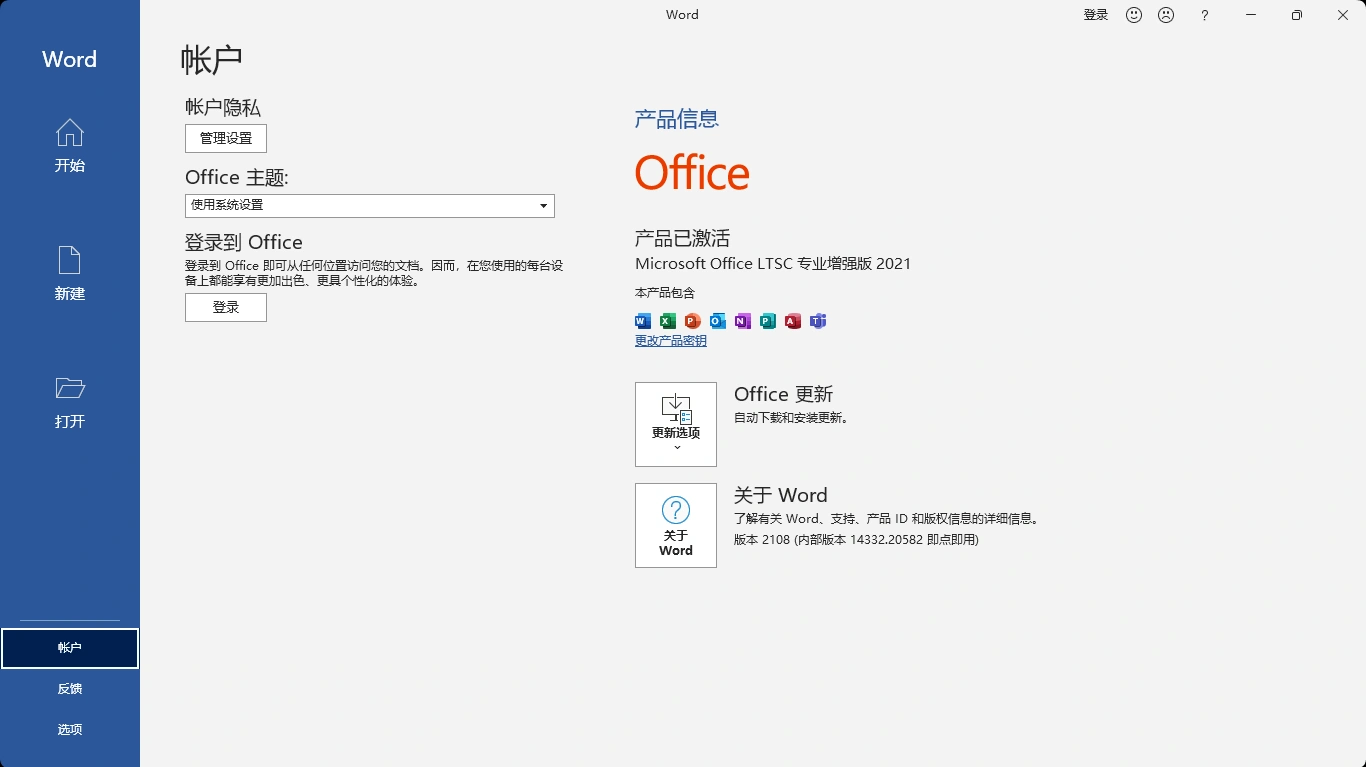Restore down the Word window
The image size is (1366, 767).
1297,15
